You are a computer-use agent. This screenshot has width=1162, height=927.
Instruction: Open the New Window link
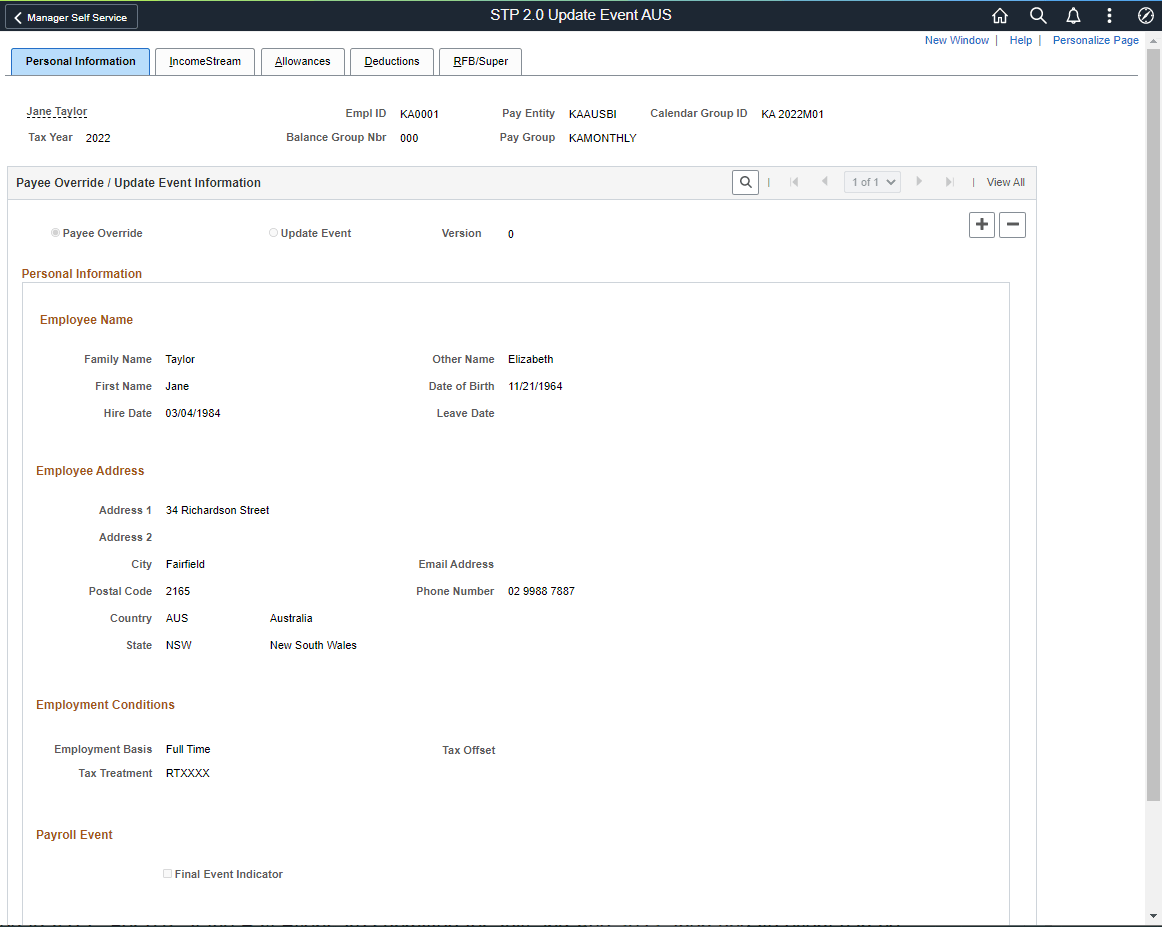coord(957,40)
